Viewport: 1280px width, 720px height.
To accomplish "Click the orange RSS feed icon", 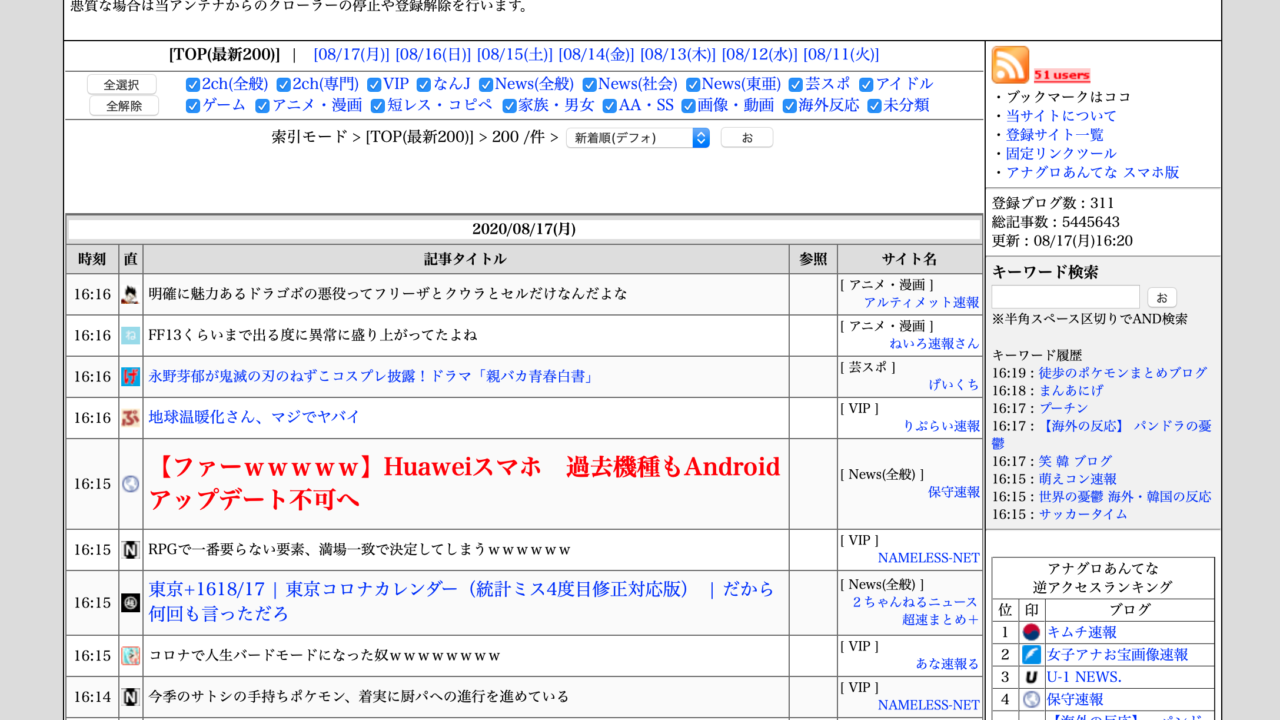I will pyautogui.click(x=1010, y=65).
